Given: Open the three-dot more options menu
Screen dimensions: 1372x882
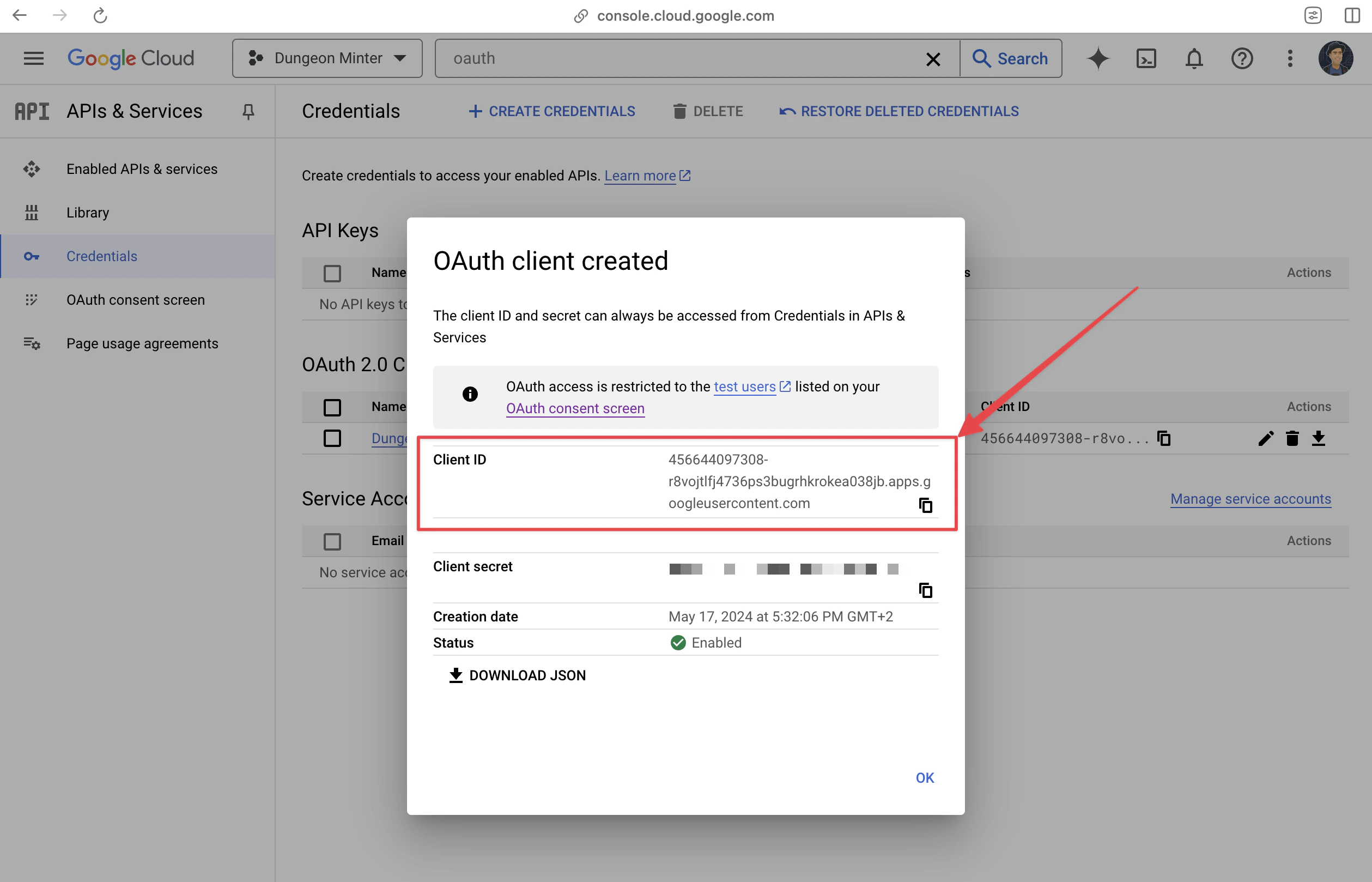Looking at the screenshot, I should point(1290,58).
